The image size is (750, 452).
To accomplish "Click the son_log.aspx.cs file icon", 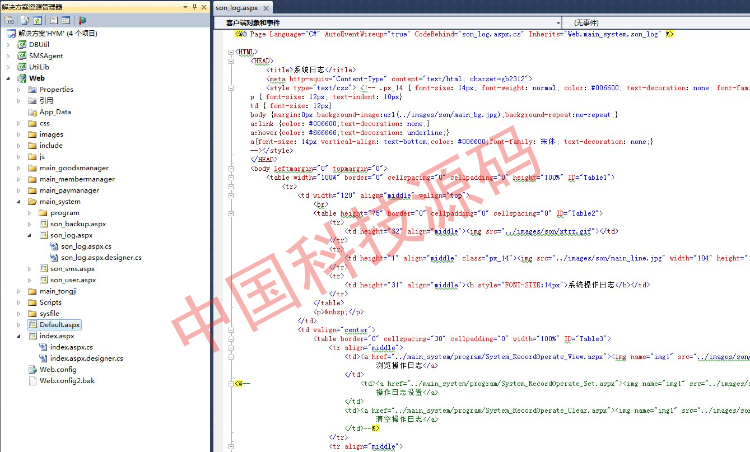I will [54, 246].
